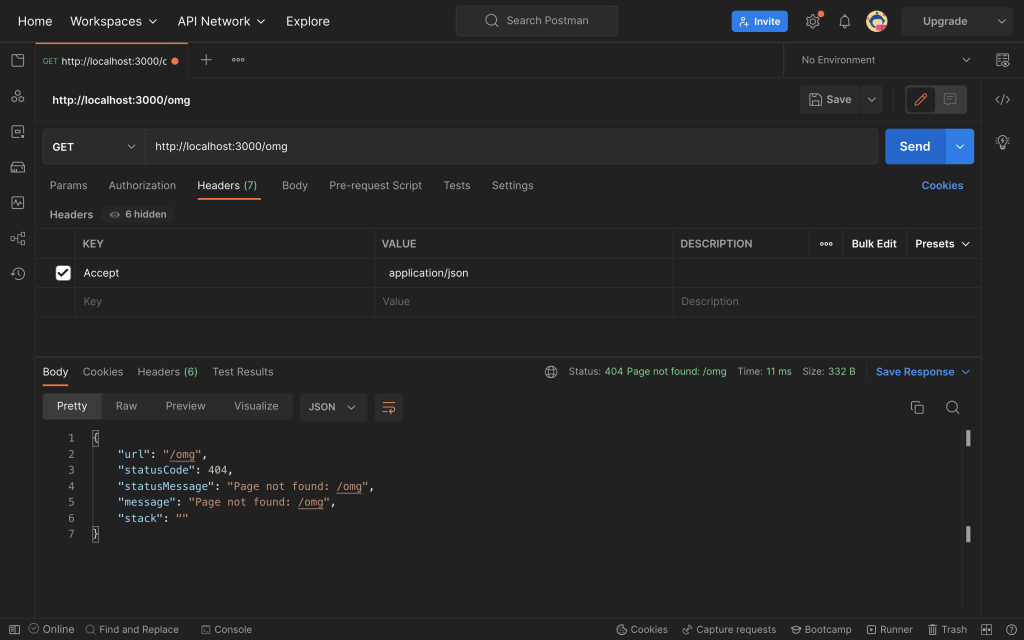
Task: Send the request
Action: 915,146
